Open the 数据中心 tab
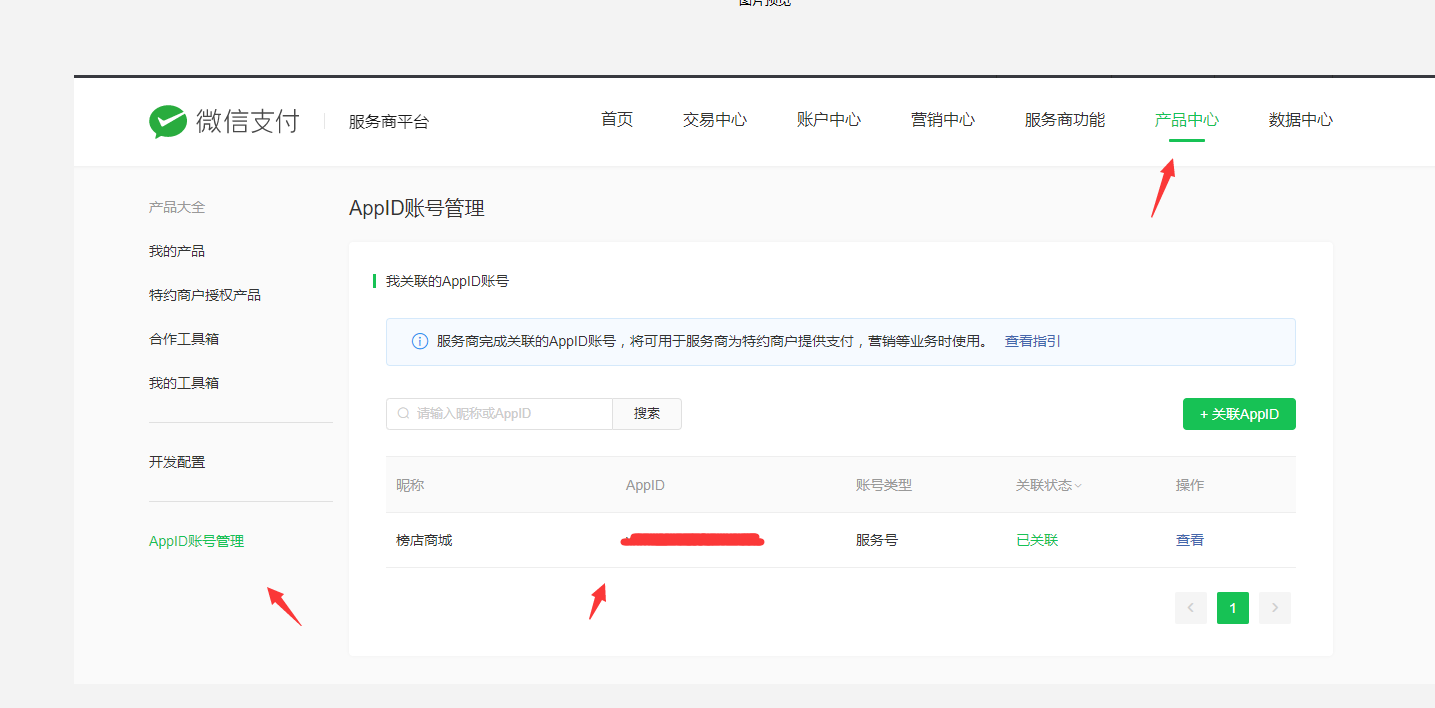The height and width of the screenshot is (708, 1435). pos(1300,120)
